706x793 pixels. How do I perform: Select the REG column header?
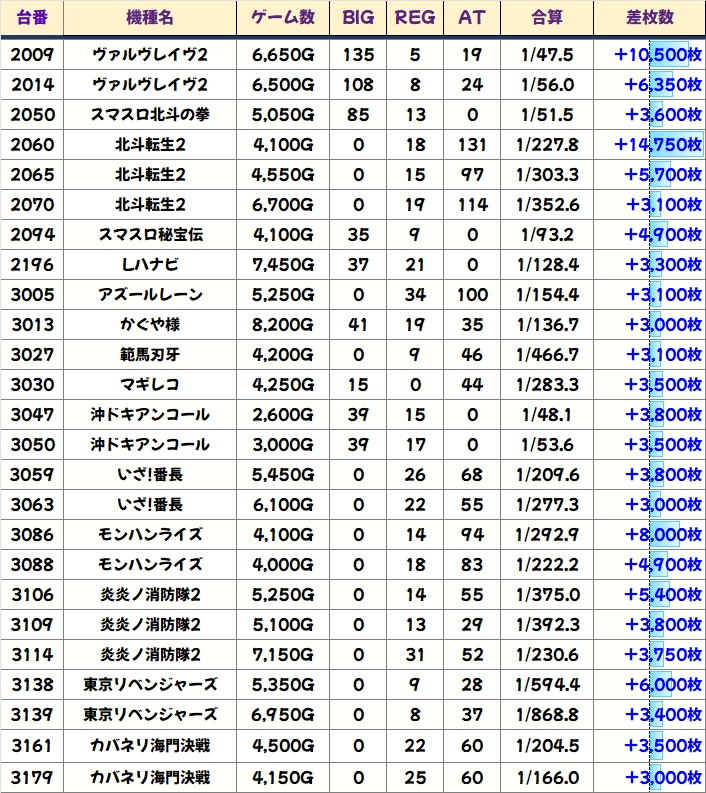coord(415,18)
